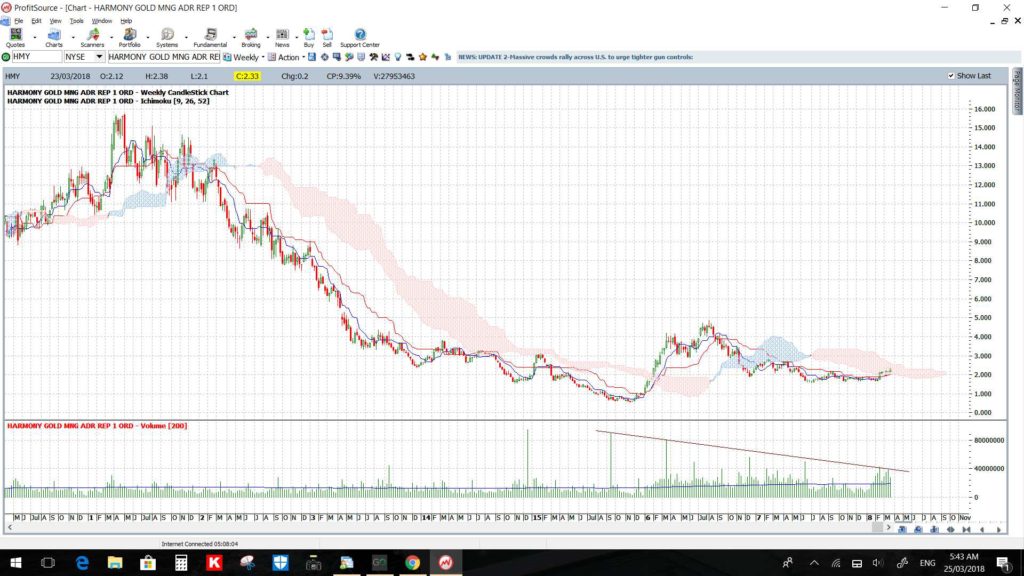This screenshot has height=576, width=1024.
Task: Click the Sell order icon
Action: click(327, 38)
